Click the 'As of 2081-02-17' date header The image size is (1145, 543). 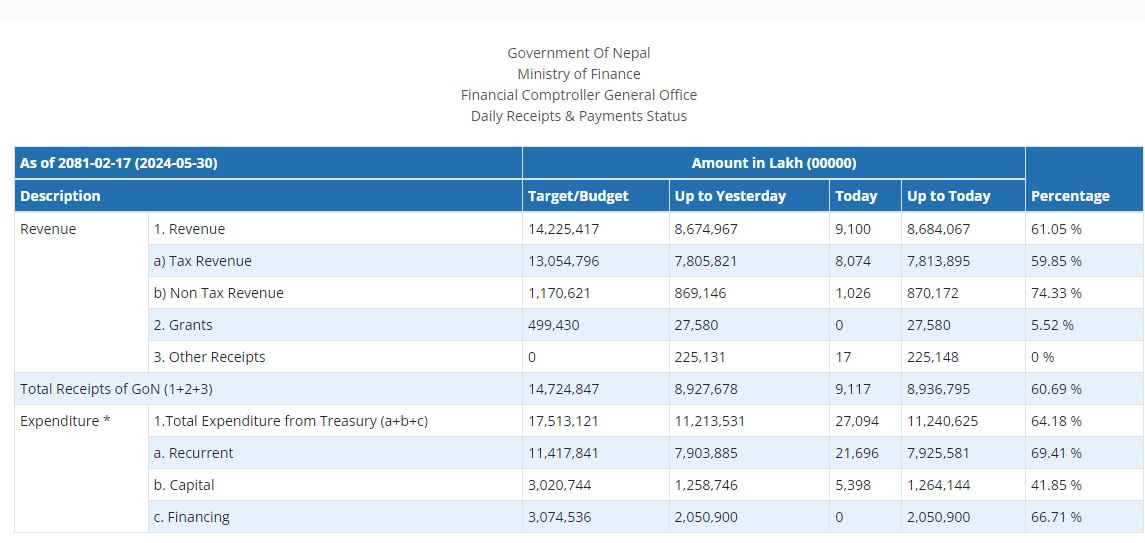[x=119, y=163]
